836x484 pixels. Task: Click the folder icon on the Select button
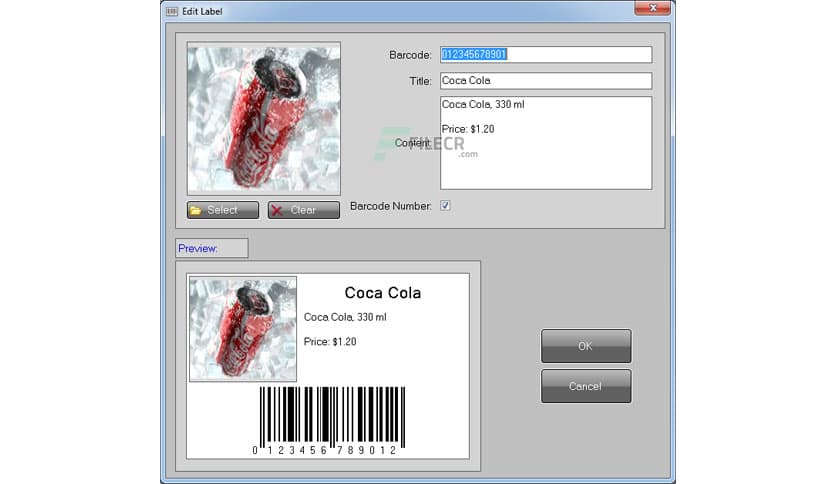pyautogui.click(x=196, y=210)
